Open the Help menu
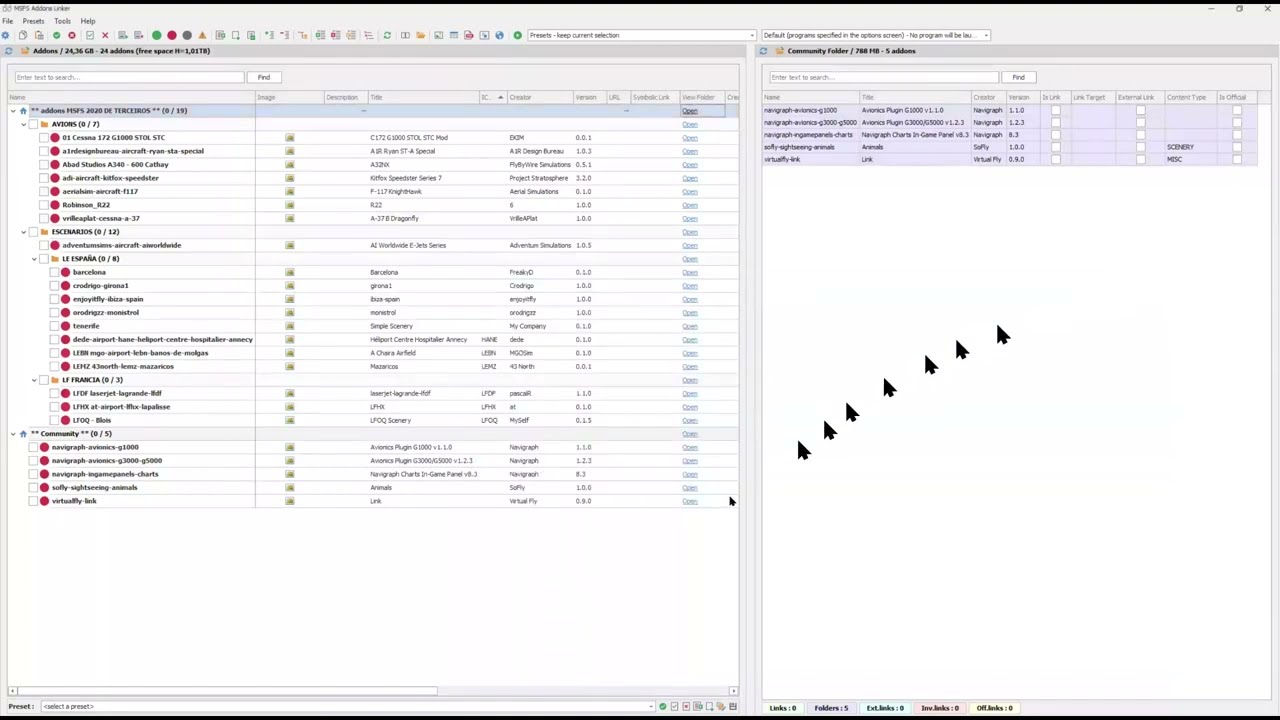Screen dimensions: 1280x720 click(88, 21)
